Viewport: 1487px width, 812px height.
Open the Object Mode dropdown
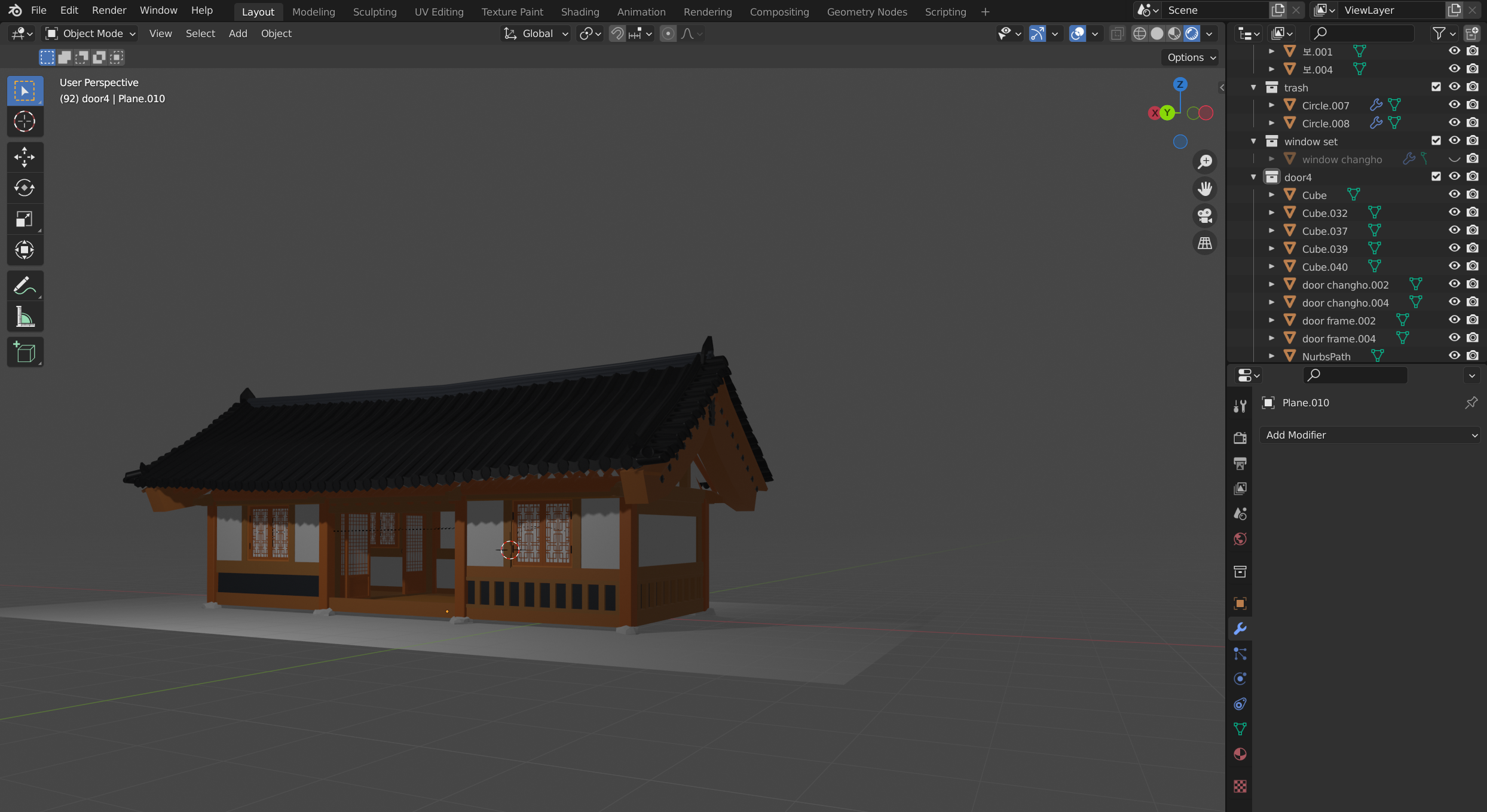click(x=91, y=33)
